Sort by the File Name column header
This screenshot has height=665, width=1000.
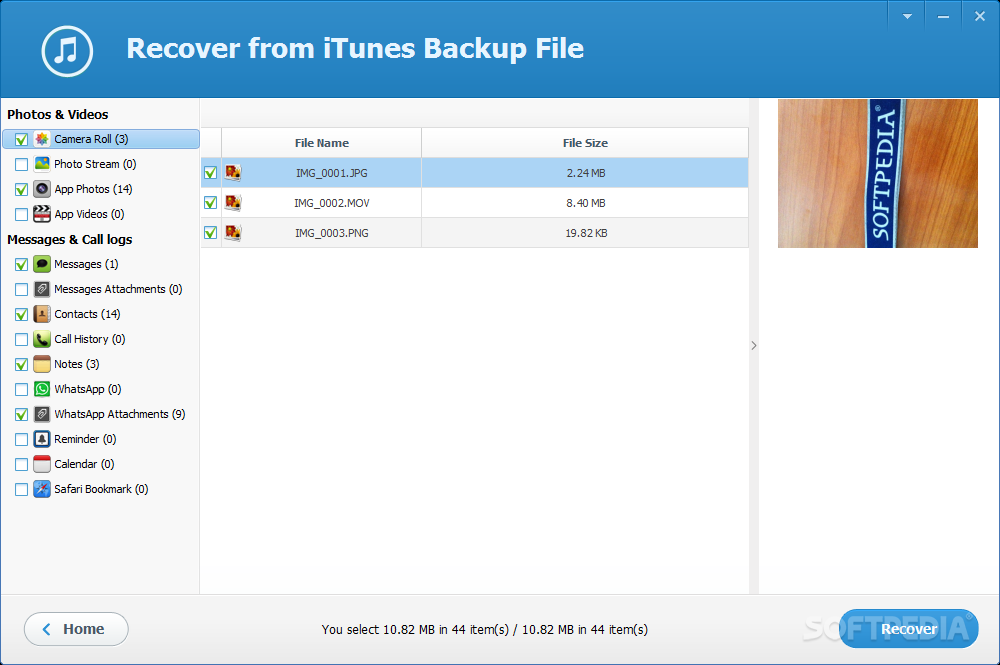(x=321, y=143)
